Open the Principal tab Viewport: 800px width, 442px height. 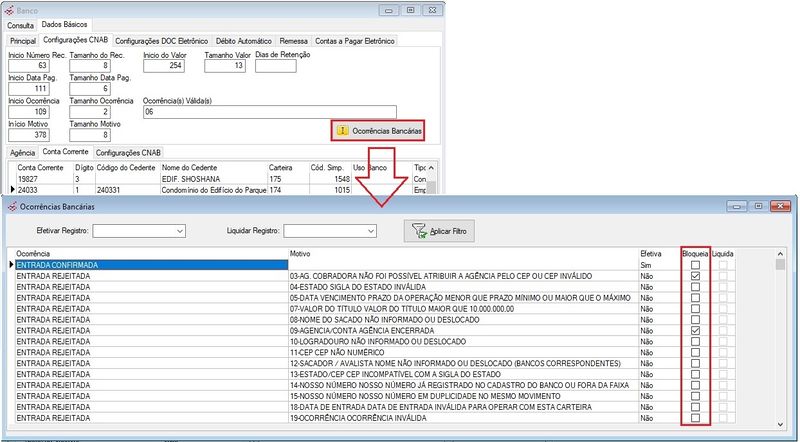tap(23, 41)
